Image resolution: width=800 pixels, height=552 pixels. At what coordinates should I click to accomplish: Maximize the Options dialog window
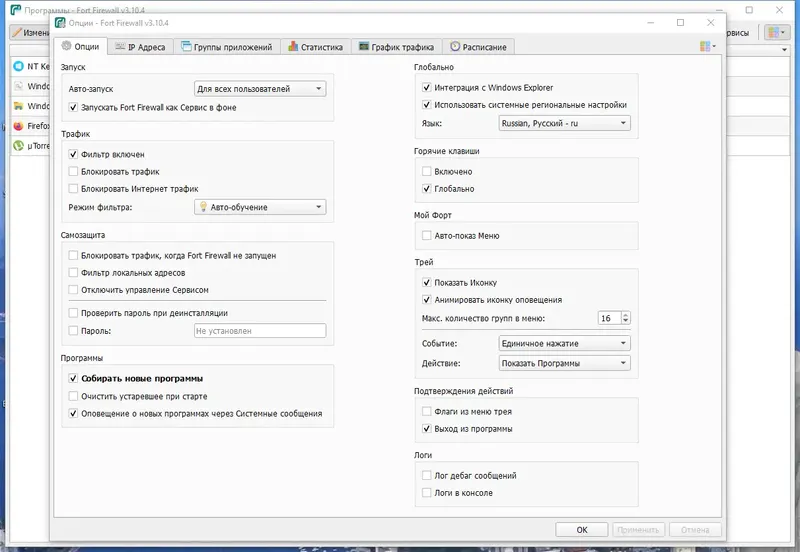click(x=680, y=22)
